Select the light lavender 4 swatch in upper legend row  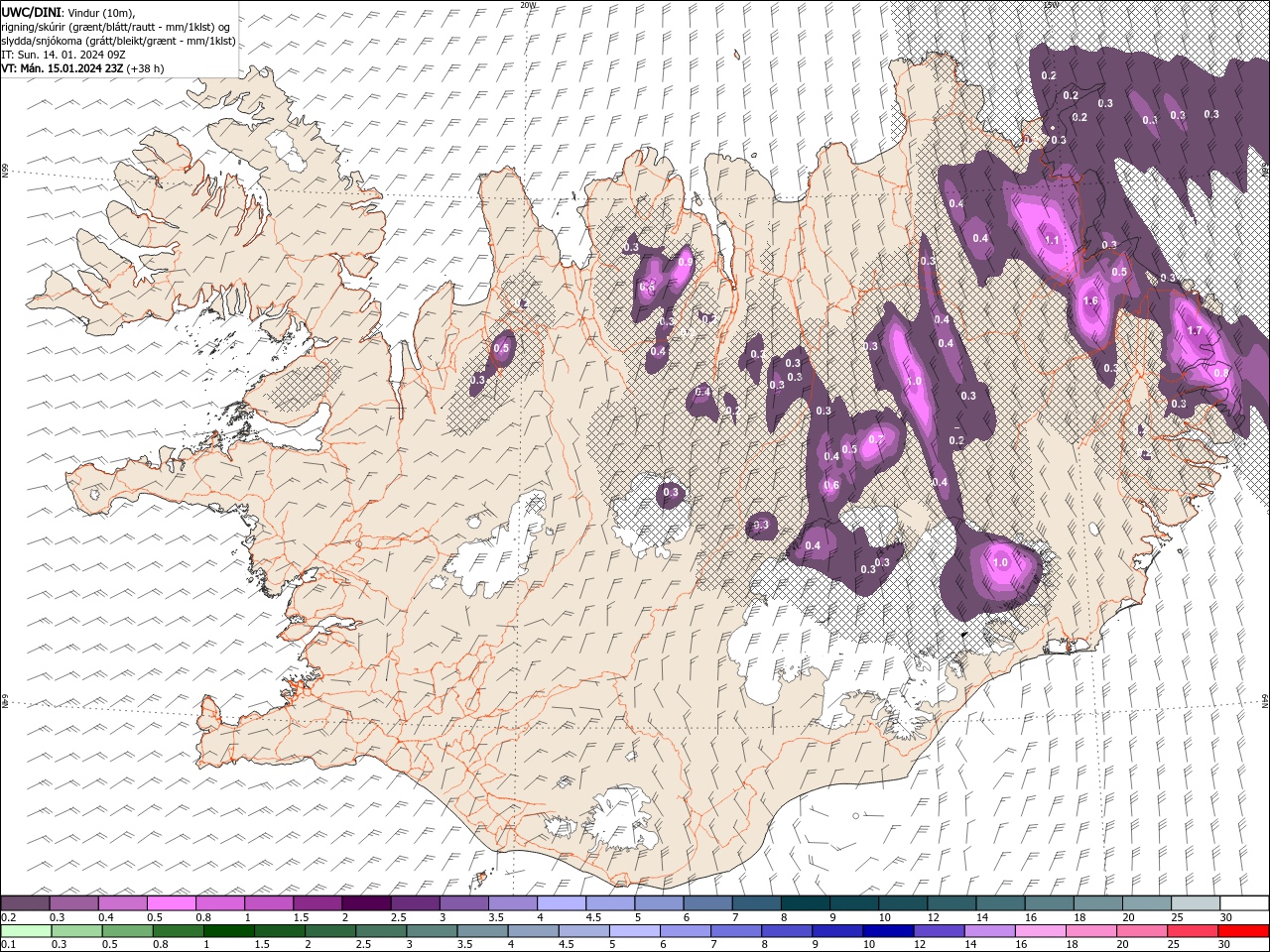562,902
